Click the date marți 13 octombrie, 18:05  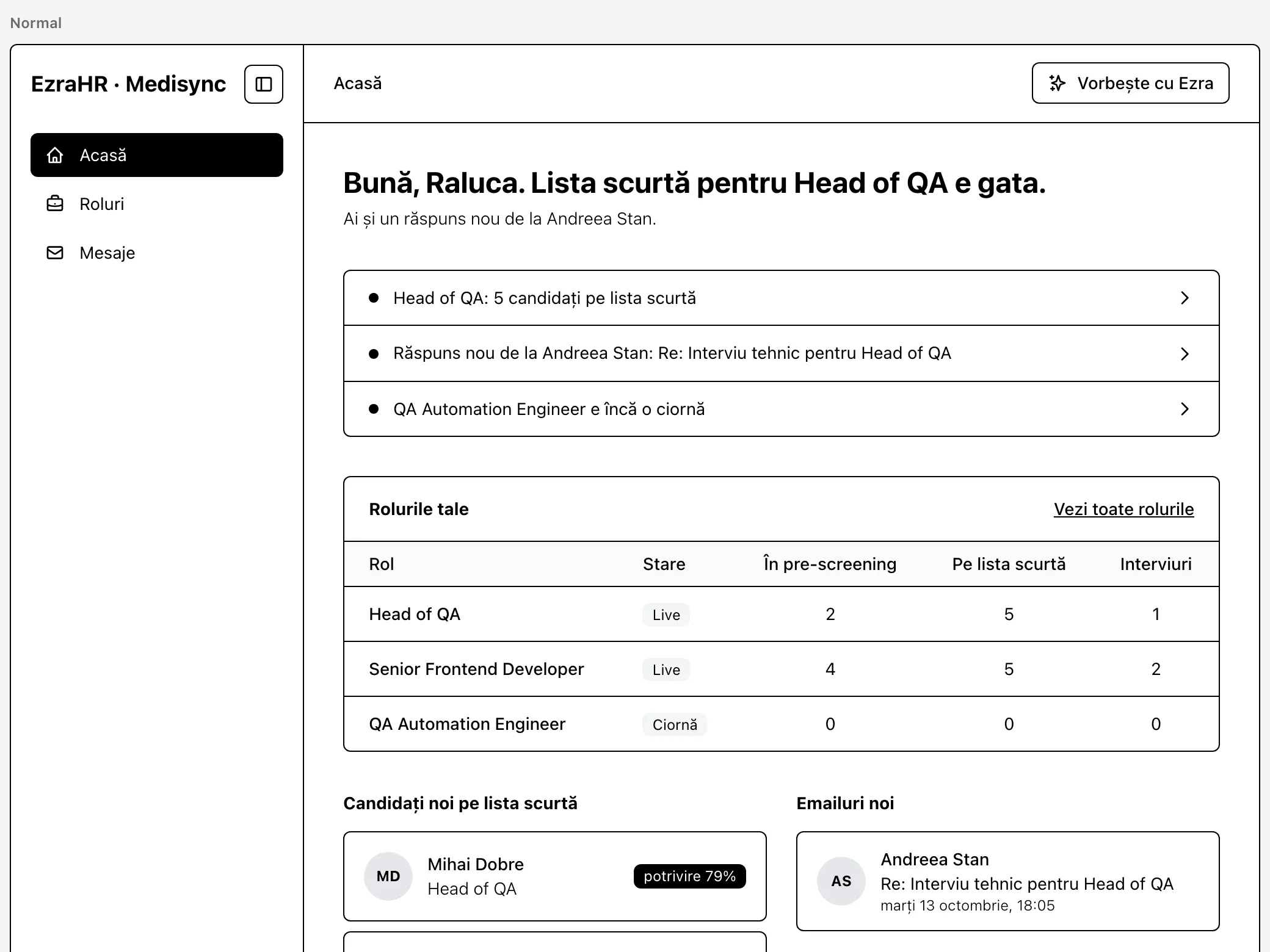click(967, 905)
